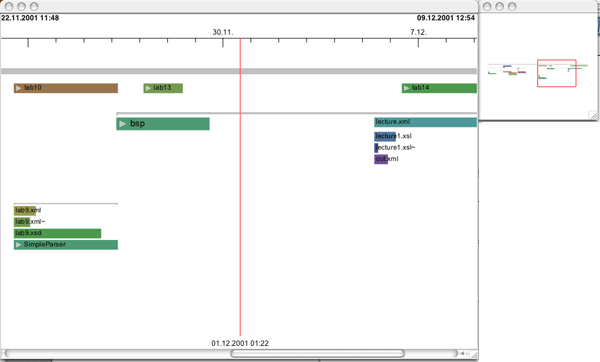Select the lab14 timeline bar
600x362 pixels.
439,88
